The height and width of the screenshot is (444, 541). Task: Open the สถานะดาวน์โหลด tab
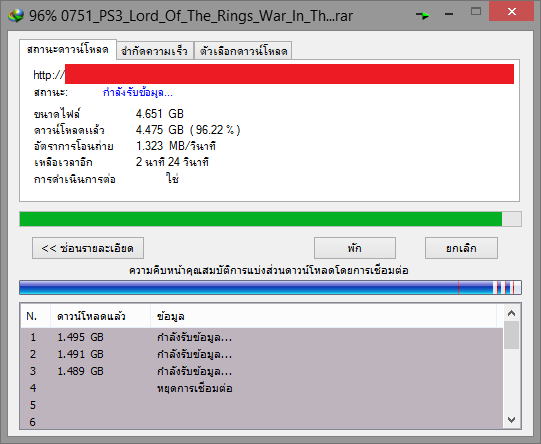pyautogui.click(x=68, y=49)
